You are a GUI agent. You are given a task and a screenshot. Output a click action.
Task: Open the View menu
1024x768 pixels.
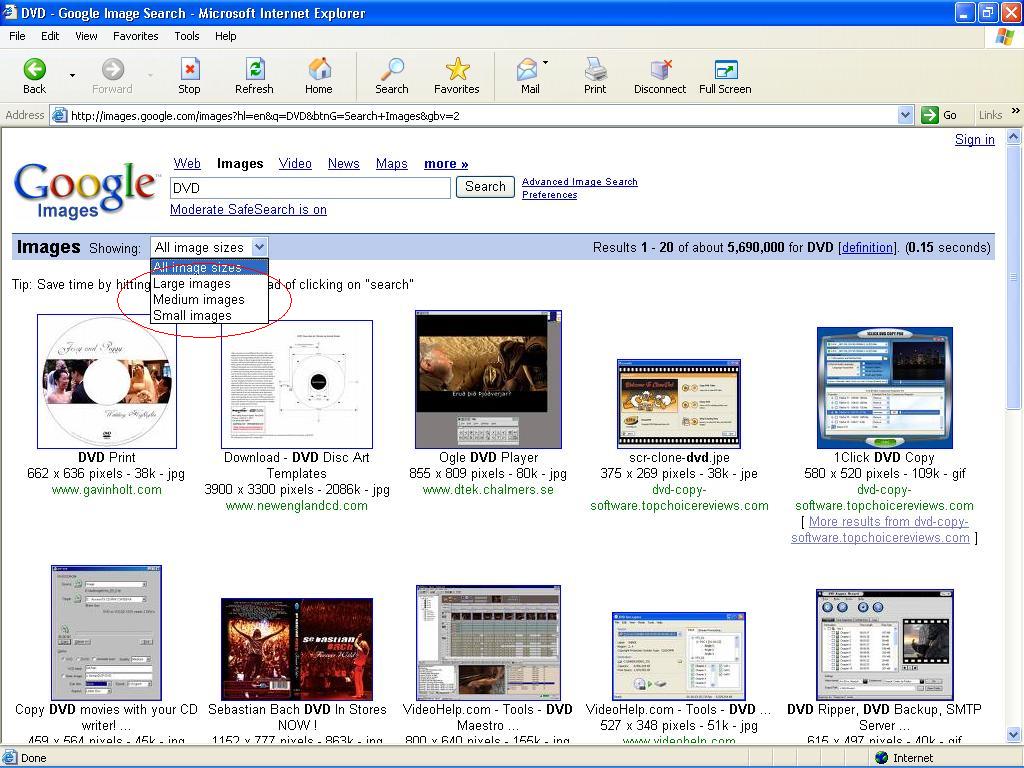86,36
